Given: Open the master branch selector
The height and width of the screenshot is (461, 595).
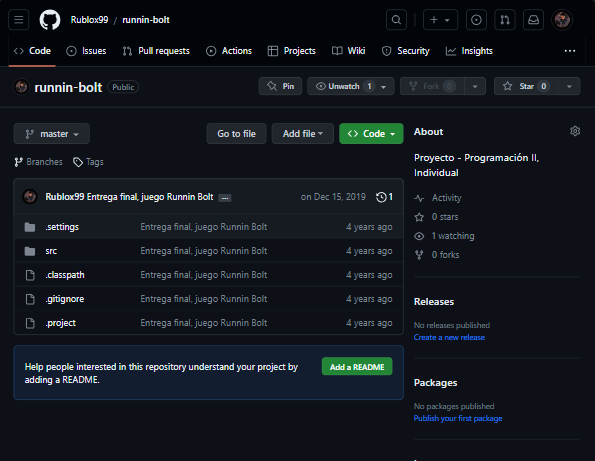Looking at the screenshot, I should pos(52,134).
